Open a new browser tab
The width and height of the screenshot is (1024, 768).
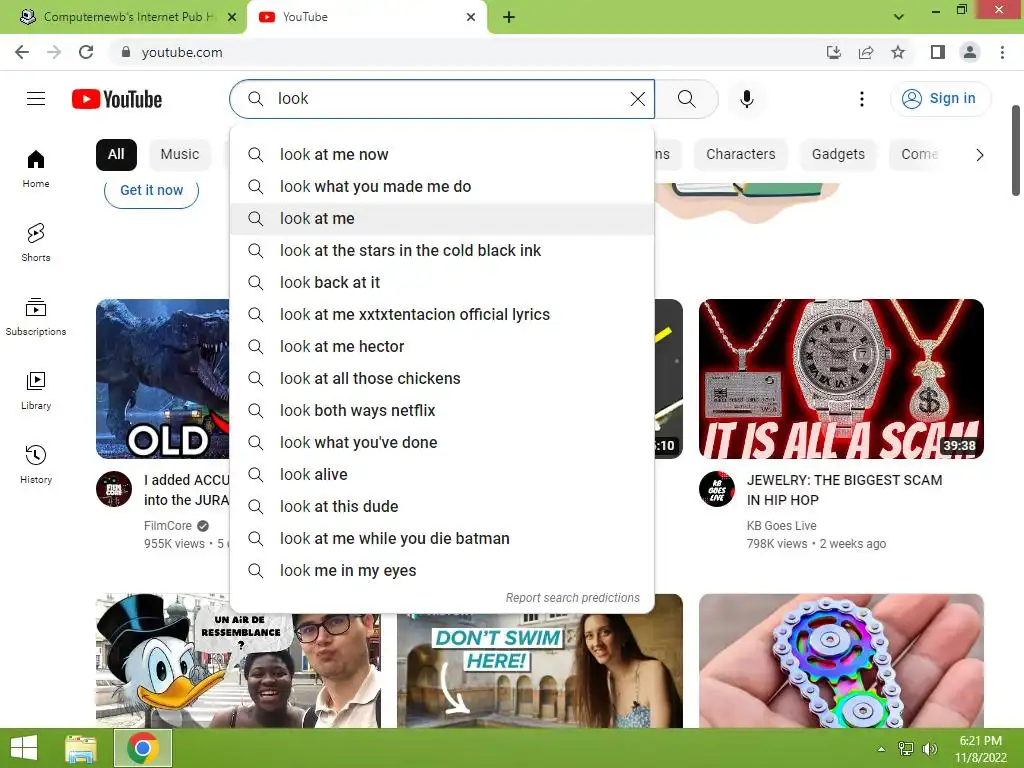(x=509, y=17)
